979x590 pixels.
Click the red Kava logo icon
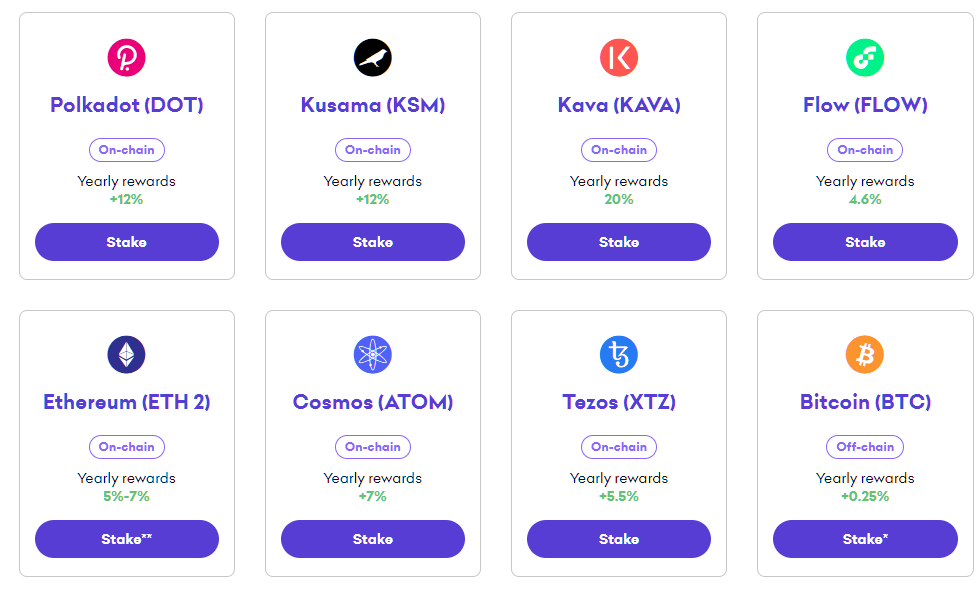[619, 57]
